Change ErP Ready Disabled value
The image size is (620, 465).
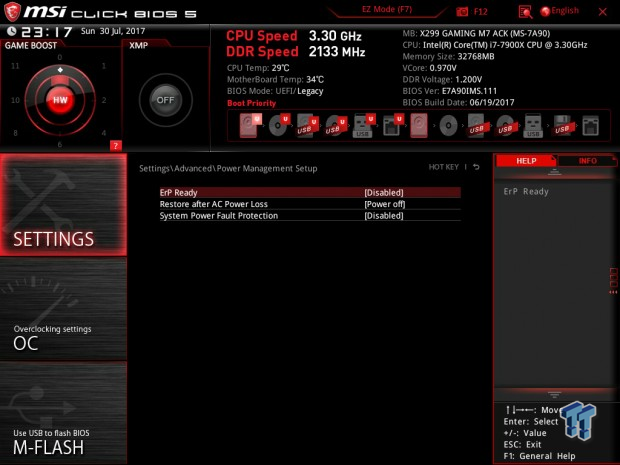(x=384, y=193)
